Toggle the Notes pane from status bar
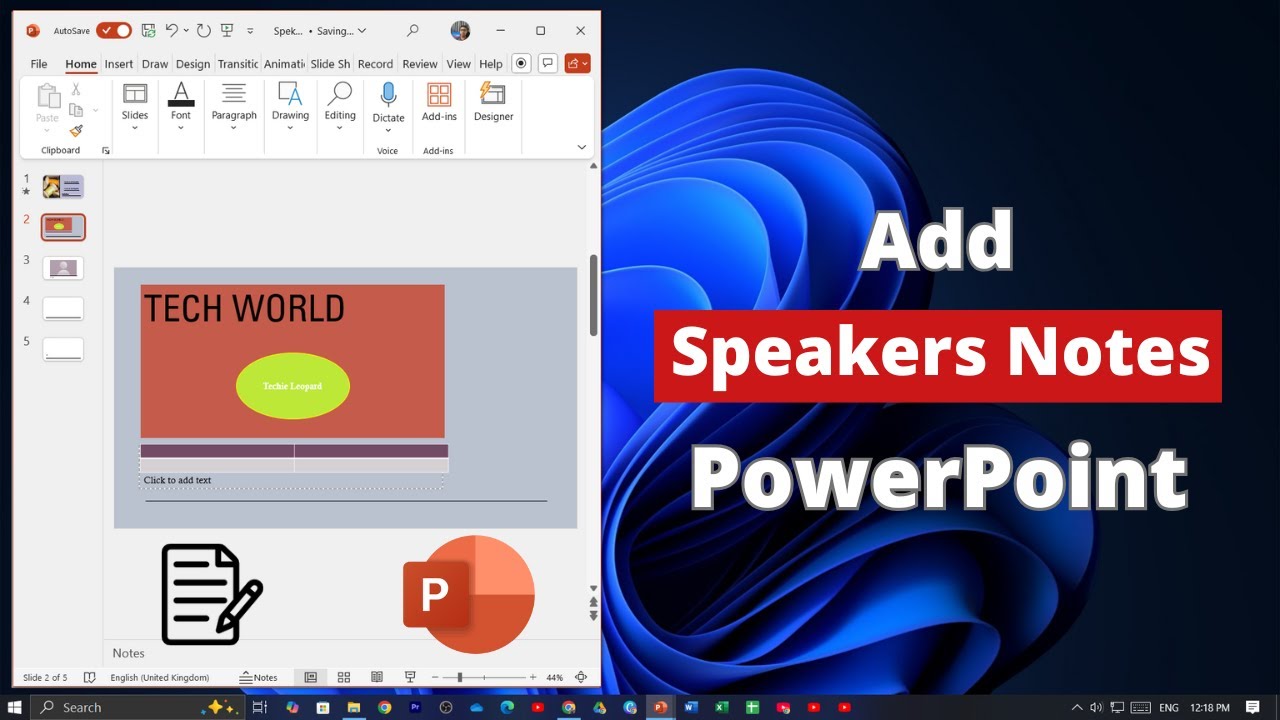1280x720 pixels. [259, 677]
